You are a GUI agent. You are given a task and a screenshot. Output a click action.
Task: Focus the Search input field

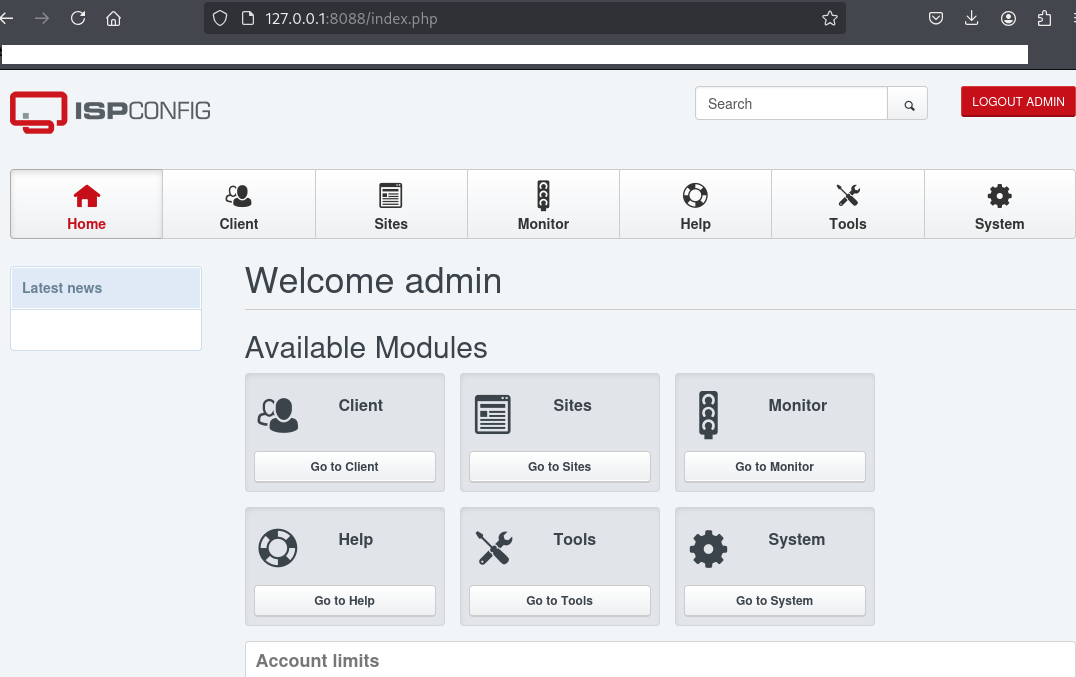[791, 104]
